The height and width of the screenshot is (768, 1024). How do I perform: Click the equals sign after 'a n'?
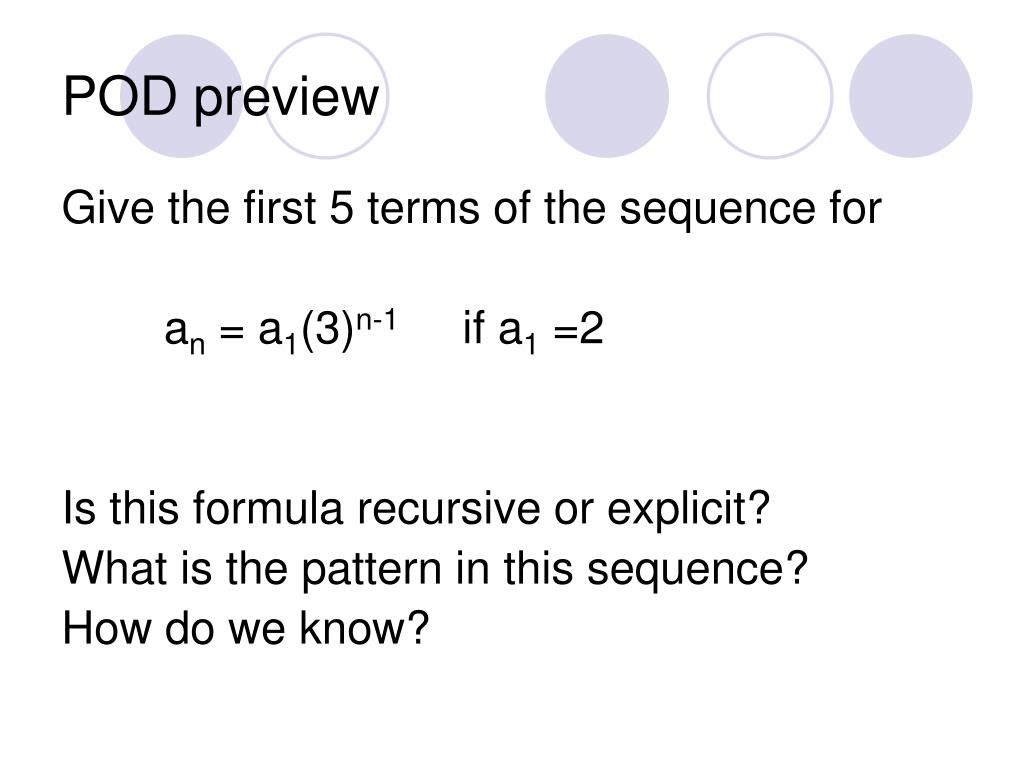point(231,332)
